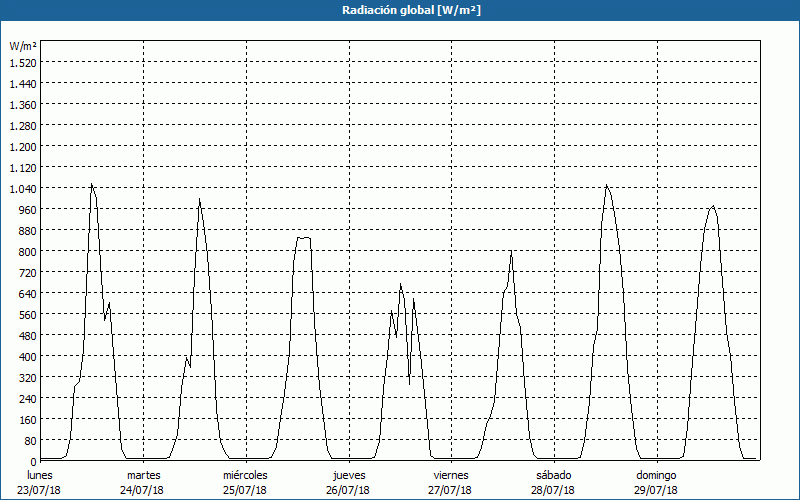The height and width of the screenshot is (500, 800).
Task: Select the 160 y-axis value
Action: click(x=28, y=420)
